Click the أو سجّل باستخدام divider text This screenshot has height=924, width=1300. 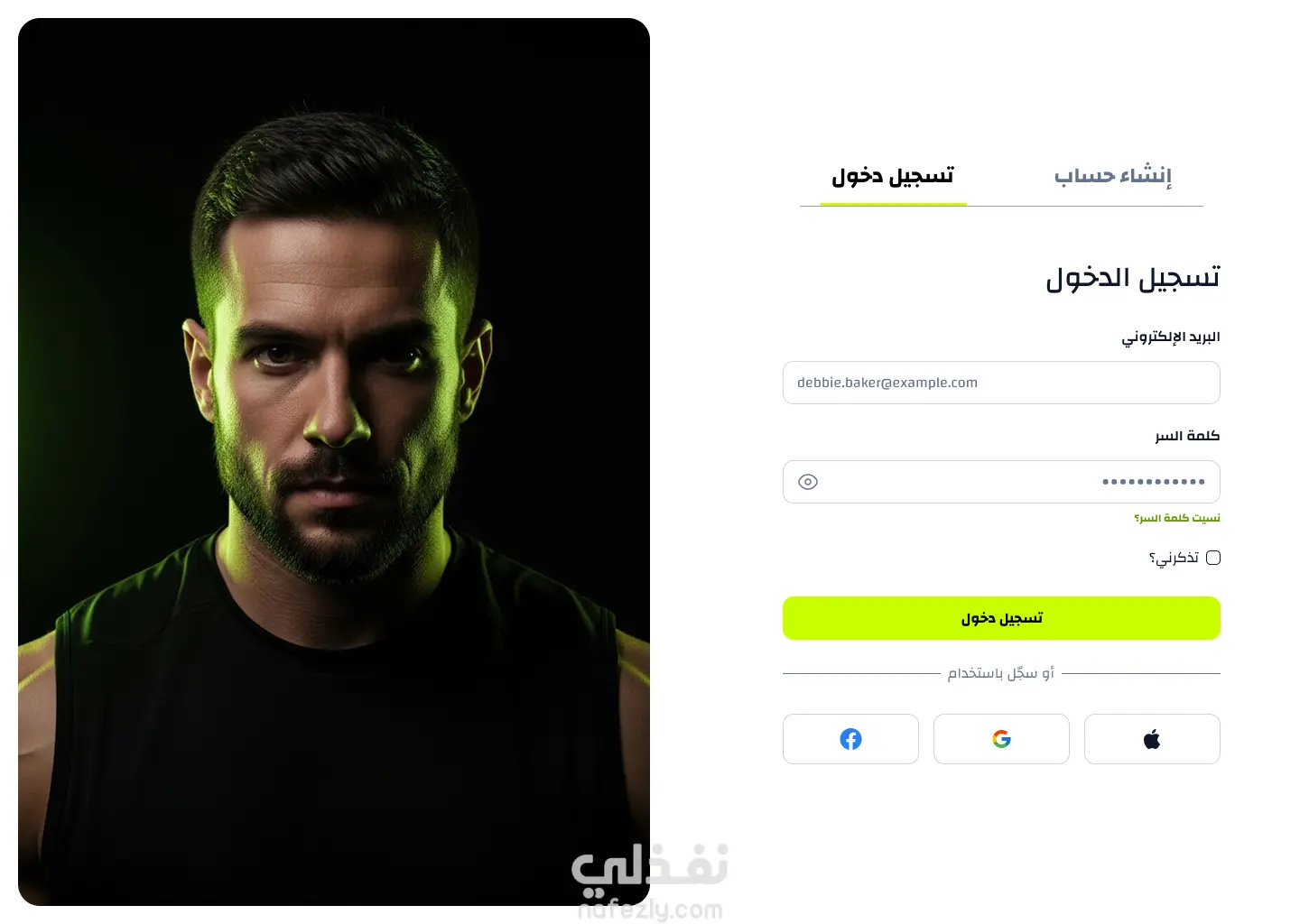[1001, 673]
